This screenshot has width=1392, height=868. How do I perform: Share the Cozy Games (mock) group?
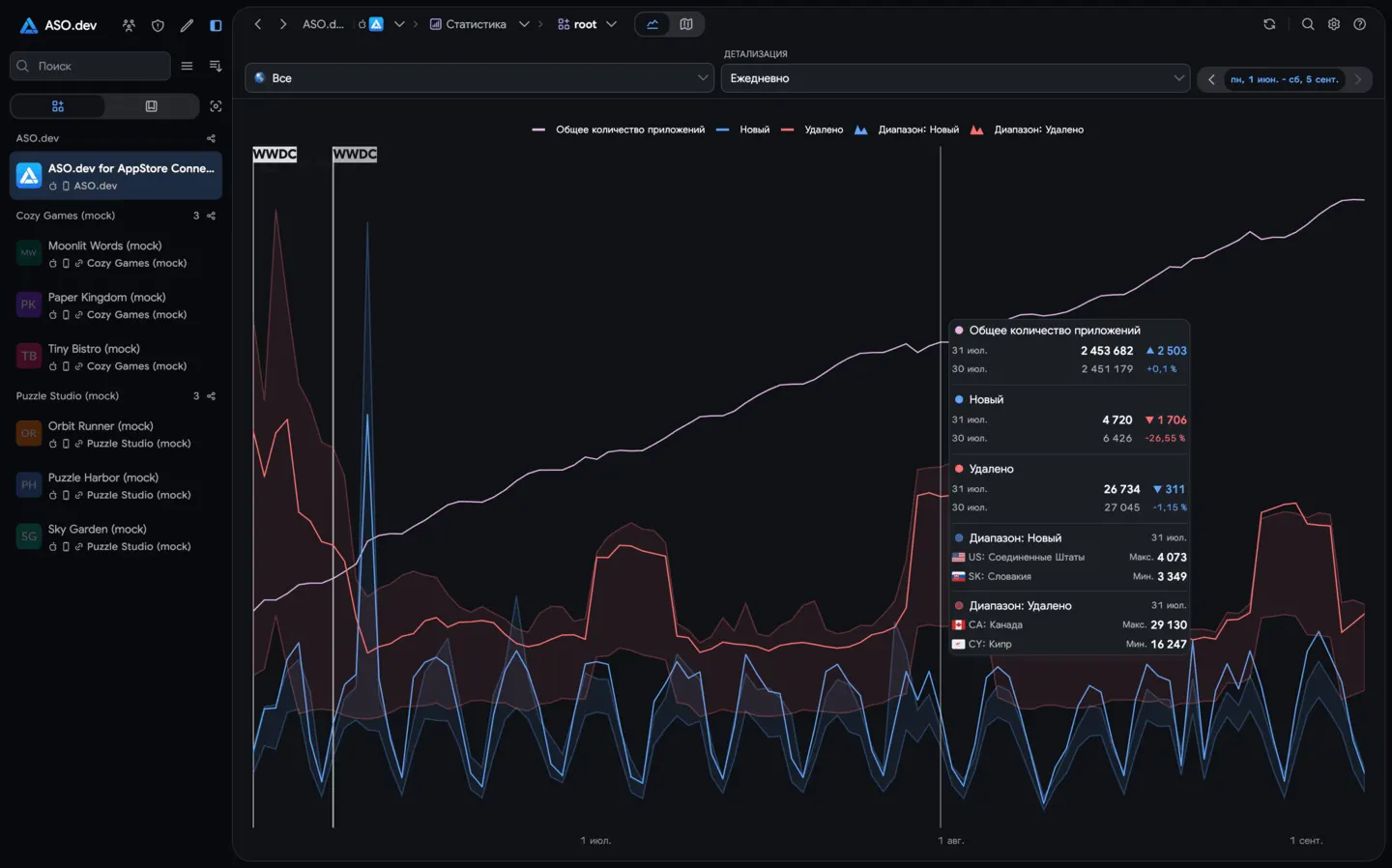(211, 216)
